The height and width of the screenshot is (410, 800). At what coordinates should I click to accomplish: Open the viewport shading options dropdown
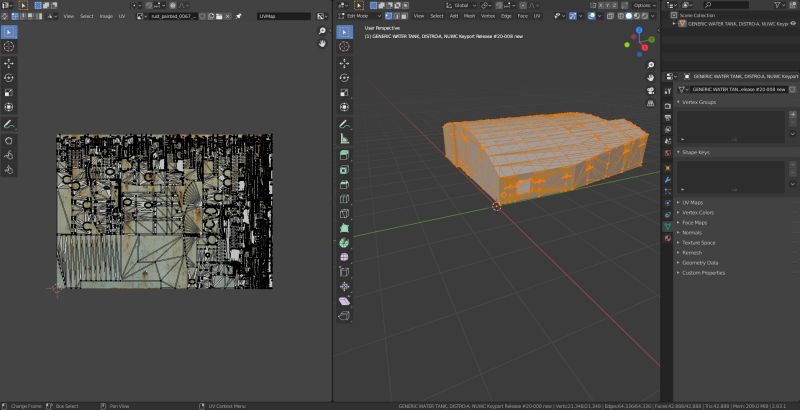(x=652, y=16)
